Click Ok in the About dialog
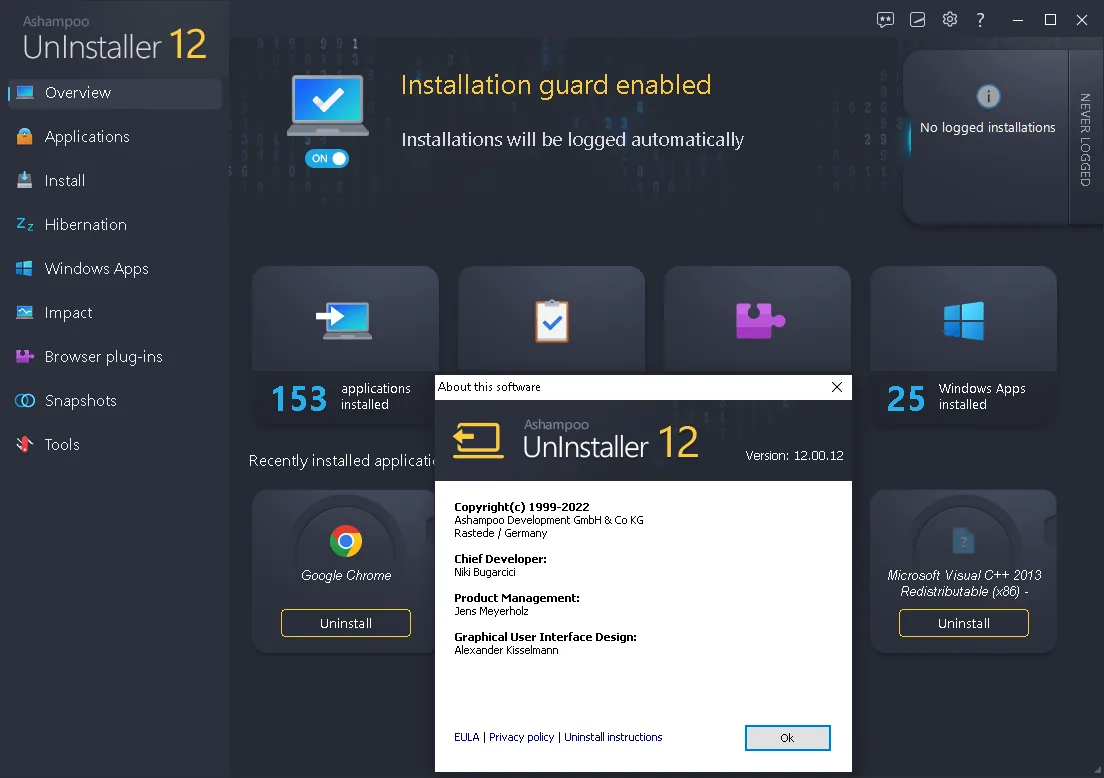 787,738
